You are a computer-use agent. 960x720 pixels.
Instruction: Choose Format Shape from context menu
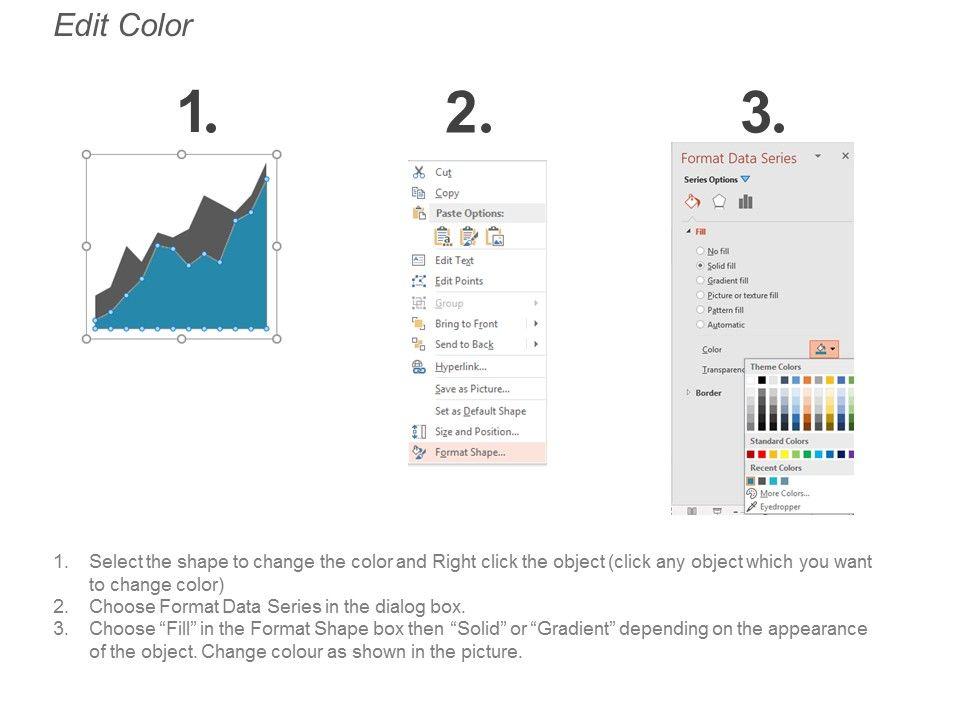[470, 452]
